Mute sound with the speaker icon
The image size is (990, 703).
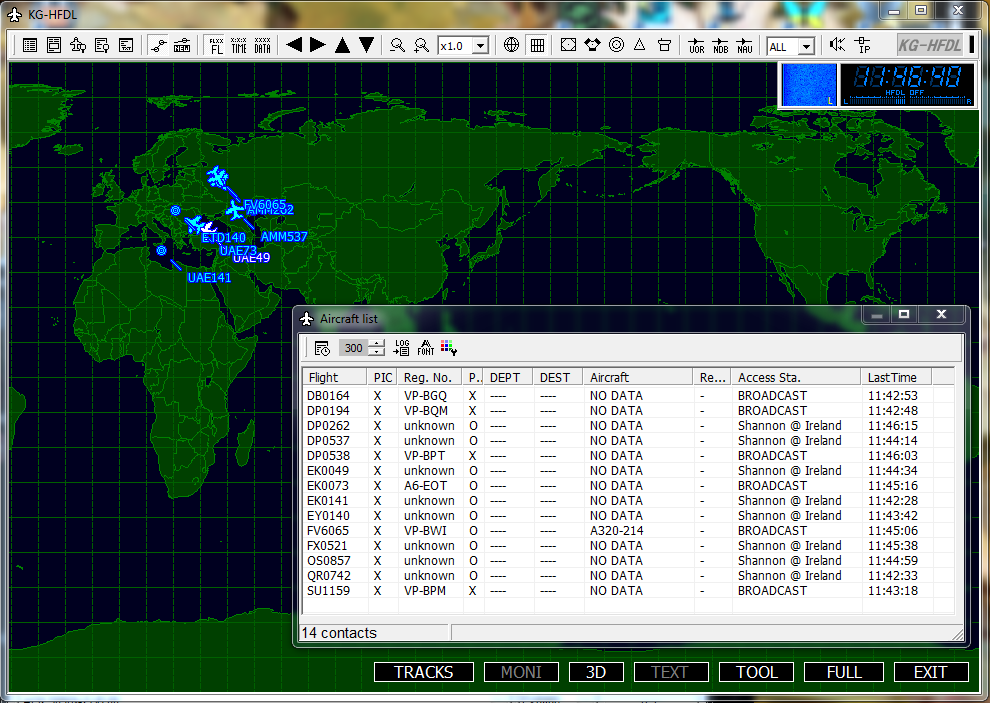click(837, 45)
